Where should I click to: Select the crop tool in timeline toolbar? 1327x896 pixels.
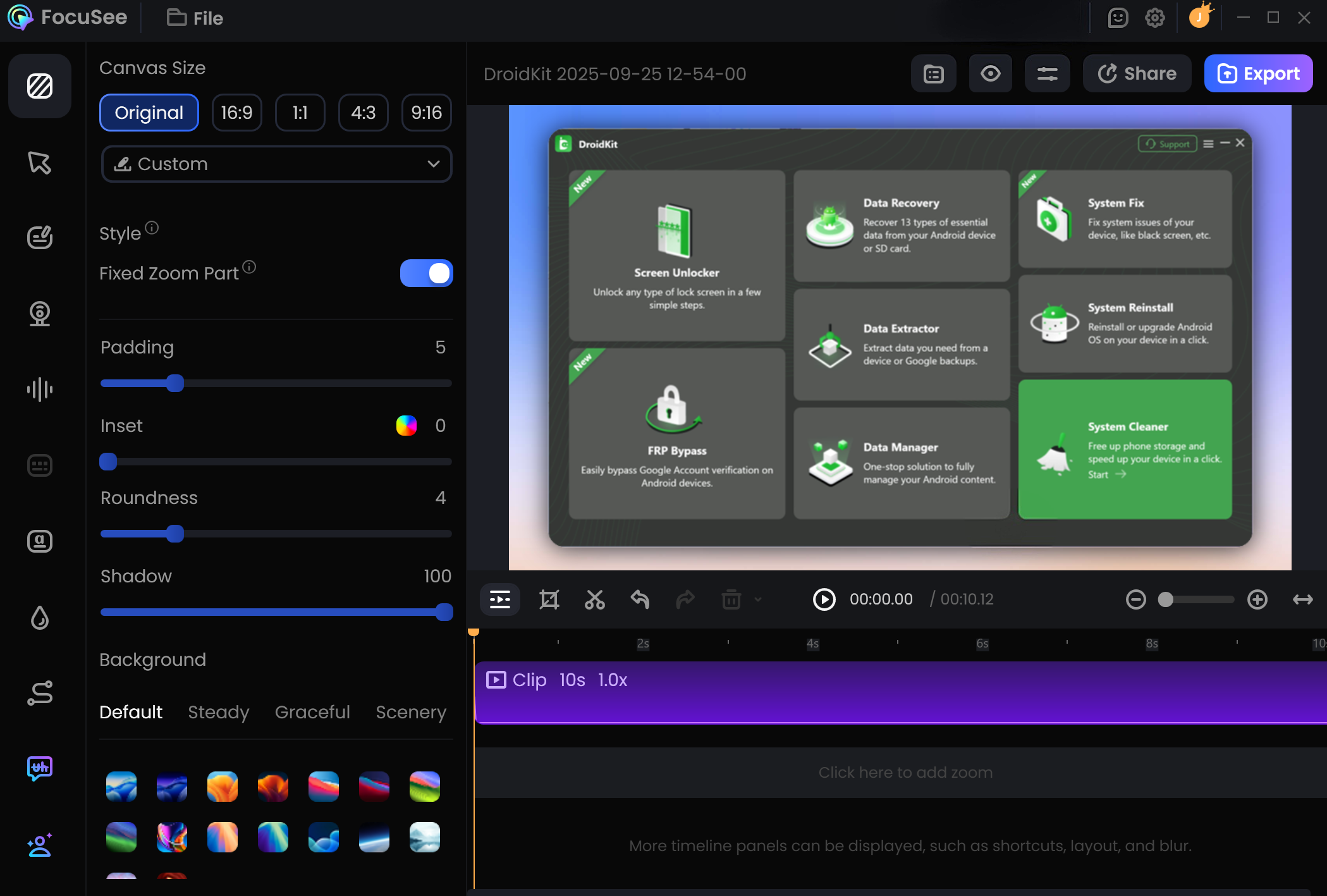tap(549, 599)
